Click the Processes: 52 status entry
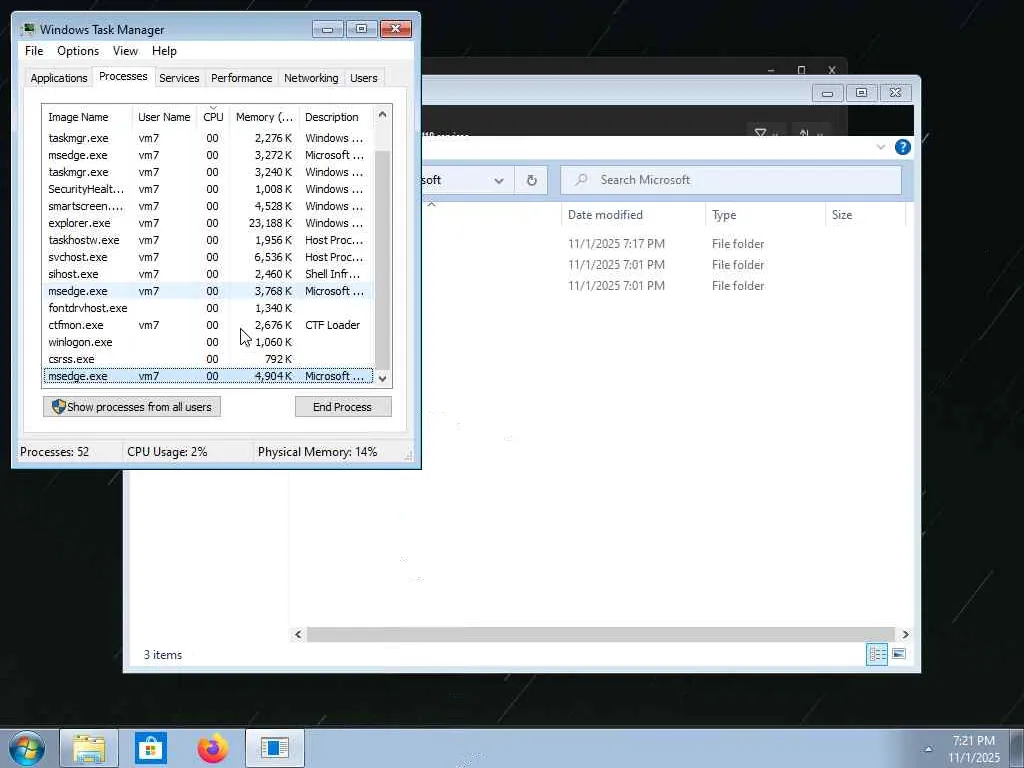1024x768 pixels. pos(54,452)
